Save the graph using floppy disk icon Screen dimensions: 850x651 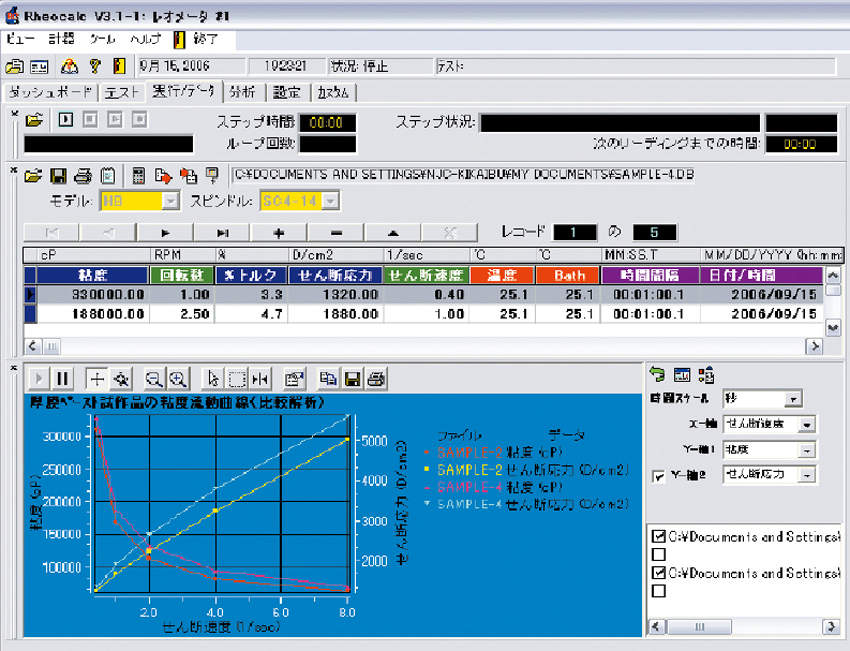(x=352, y=378)
